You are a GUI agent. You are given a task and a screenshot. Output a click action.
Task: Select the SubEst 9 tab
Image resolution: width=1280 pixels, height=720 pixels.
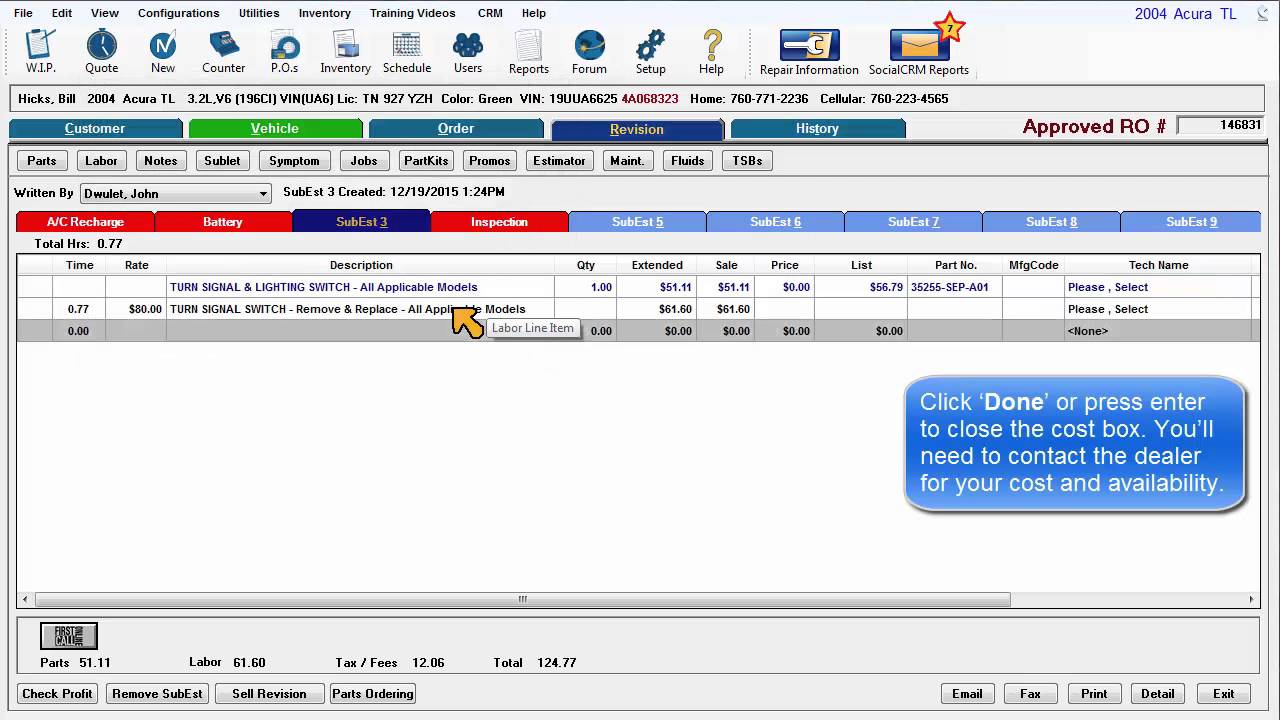click(x=1190, y=222)
